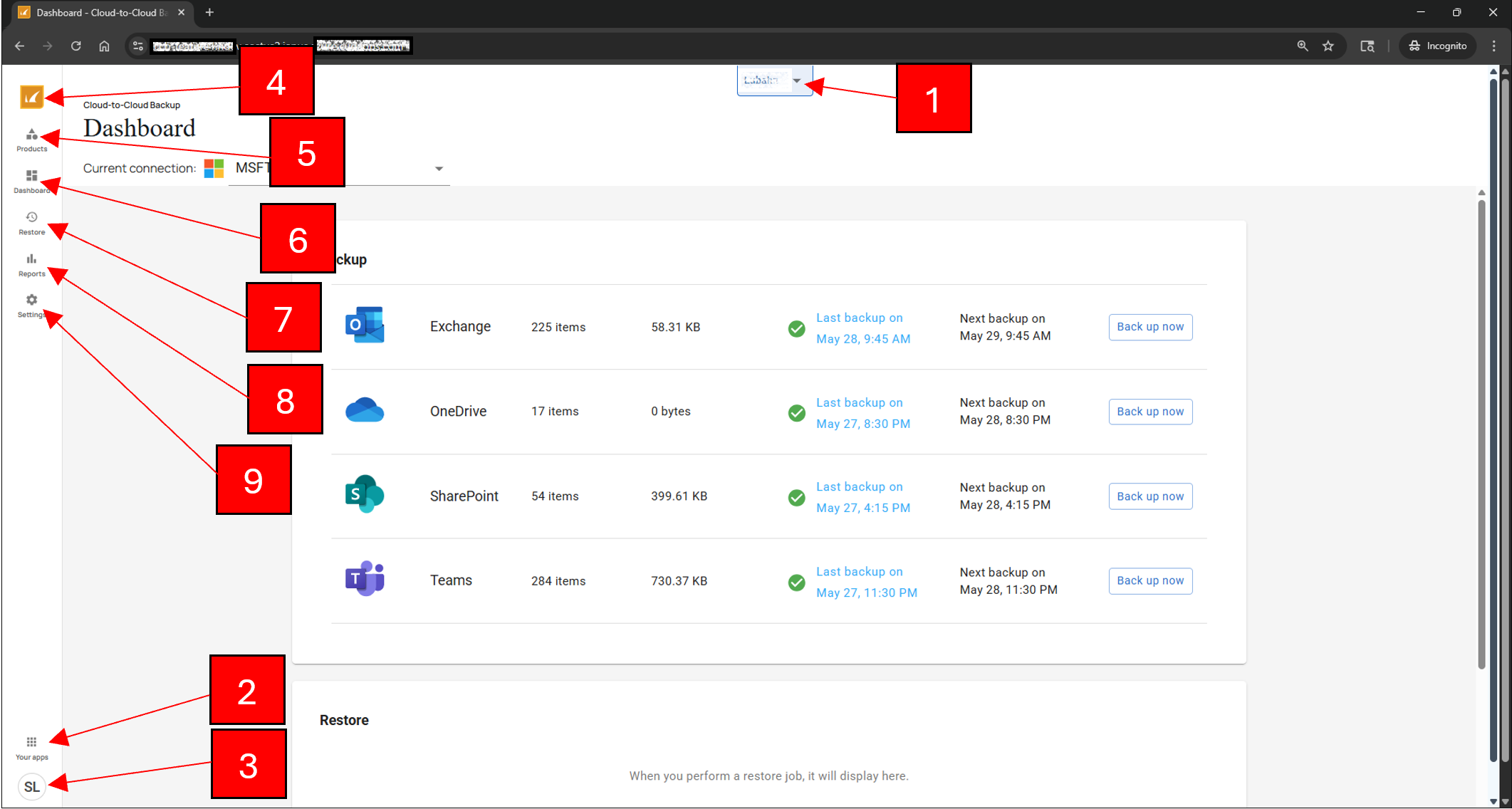Click the Dashboard page title
Viewport: 1512px width, 809px height.
(x=140, y=128)
